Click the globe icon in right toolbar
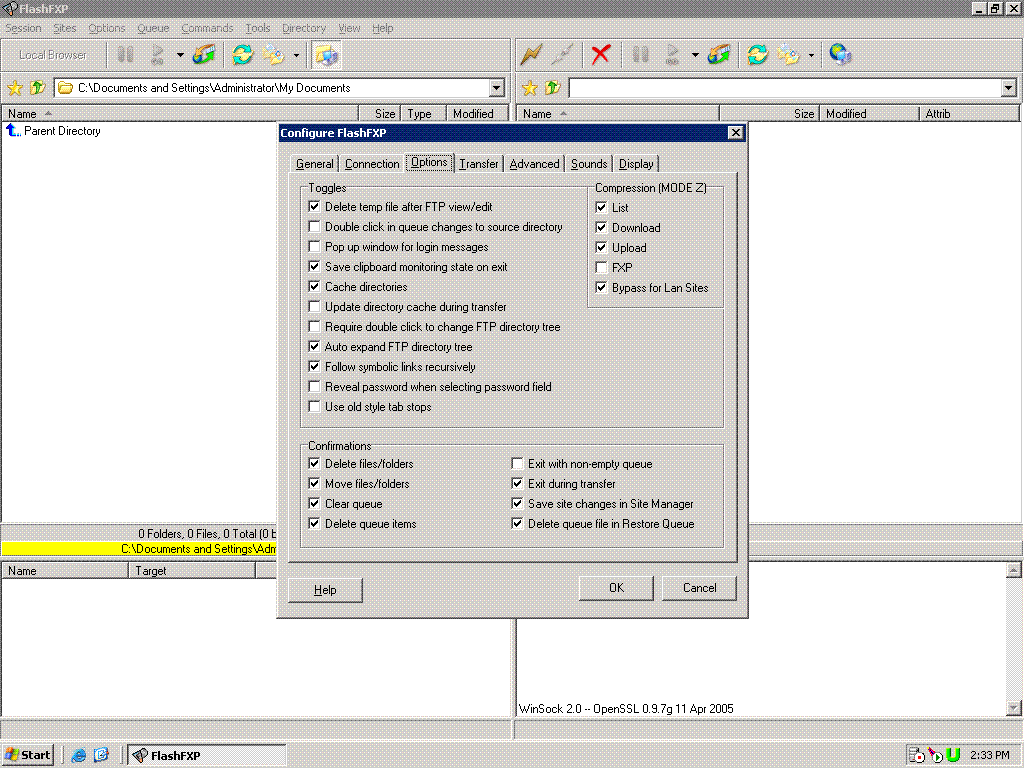Viewport: 1024px width, 768px height. (x=840, y=55)
